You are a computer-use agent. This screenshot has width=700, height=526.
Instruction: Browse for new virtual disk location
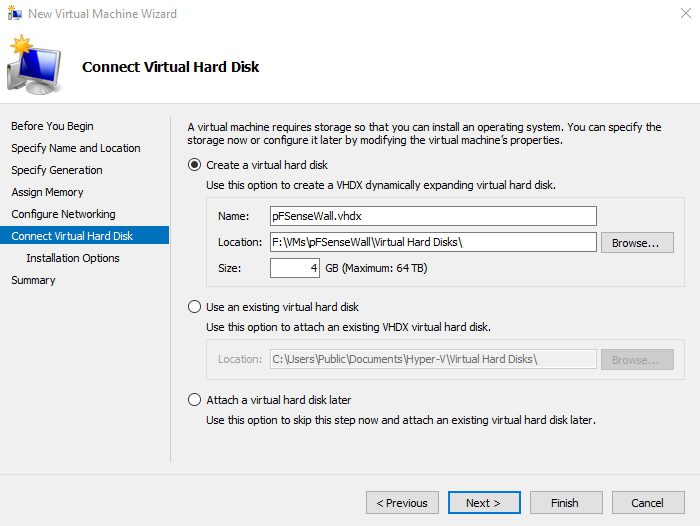coord(637,242)
